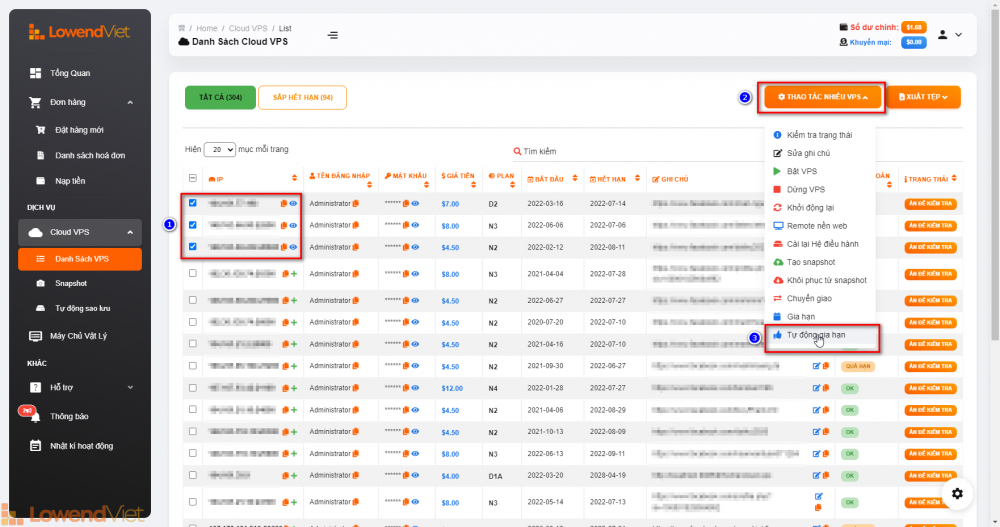
Task: Sort table by Hết hạn column
Action: 637,179
